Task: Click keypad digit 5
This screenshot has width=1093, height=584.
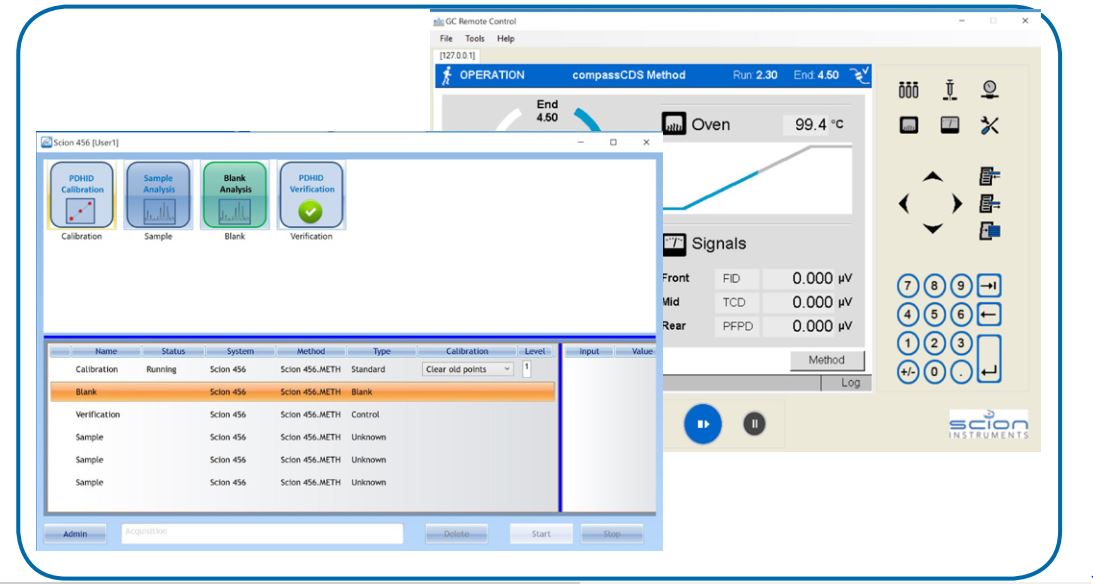Action: (935, 314)
